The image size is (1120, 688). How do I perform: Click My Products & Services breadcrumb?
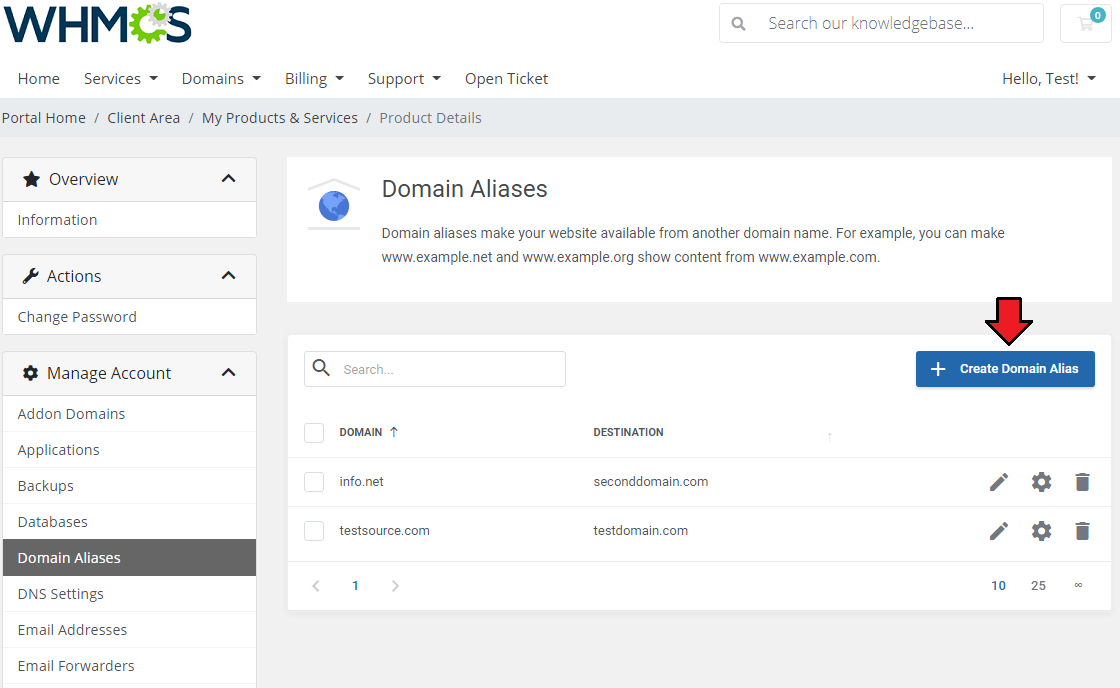click(279, 118)
